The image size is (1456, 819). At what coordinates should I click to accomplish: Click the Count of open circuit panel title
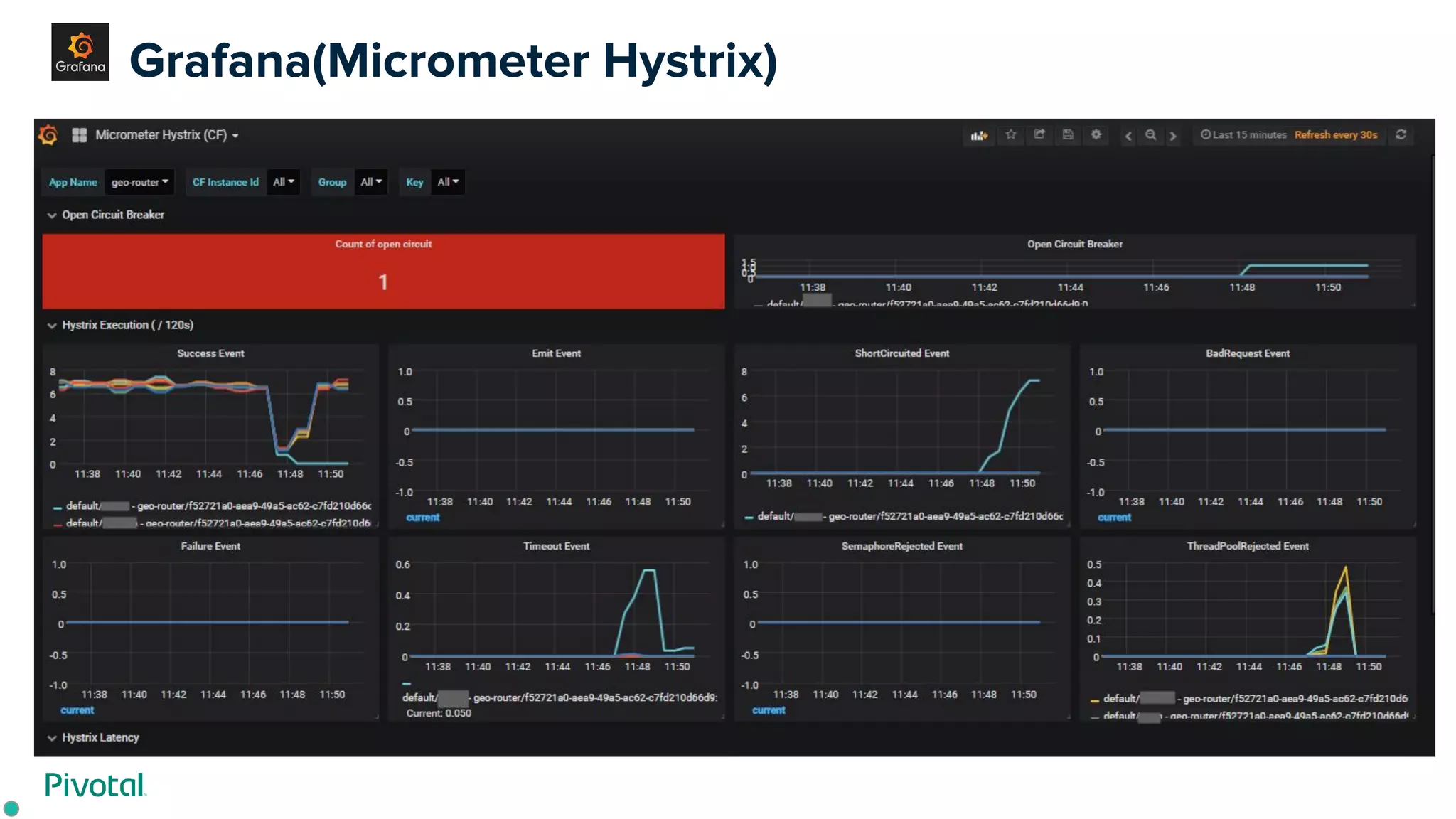pos(383,244)
